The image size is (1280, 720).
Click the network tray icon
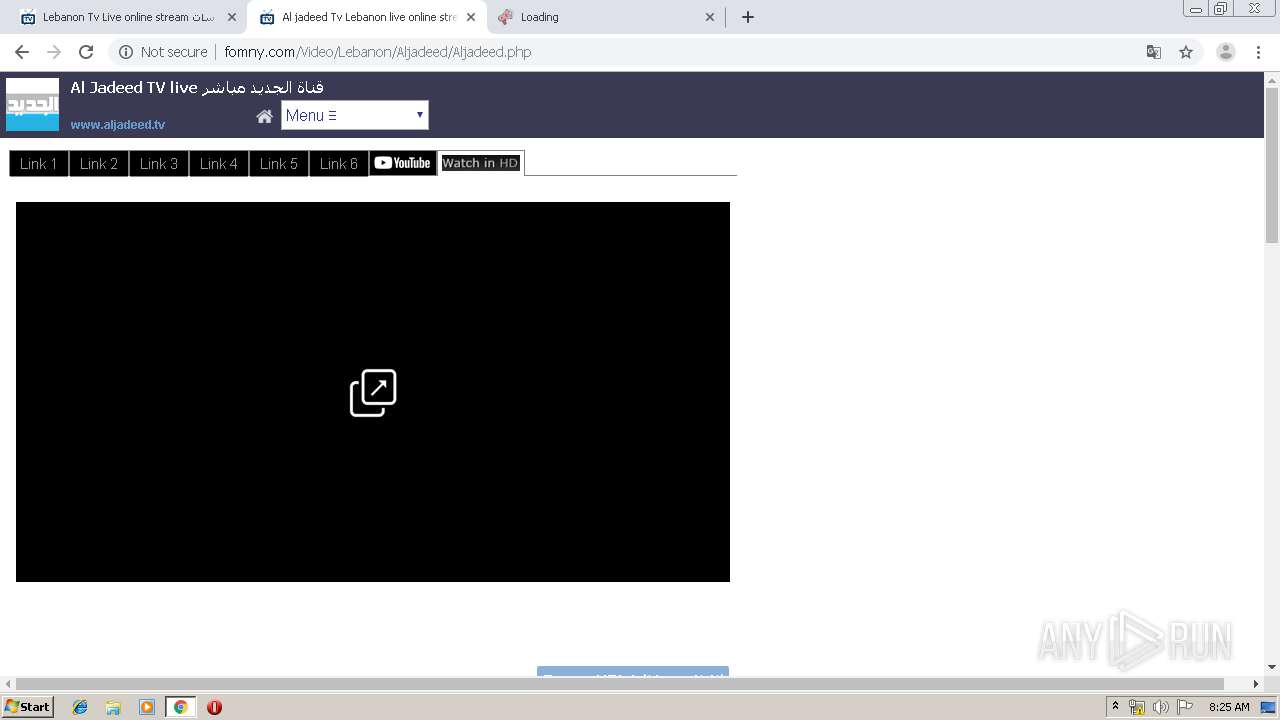click(1137, 707)
